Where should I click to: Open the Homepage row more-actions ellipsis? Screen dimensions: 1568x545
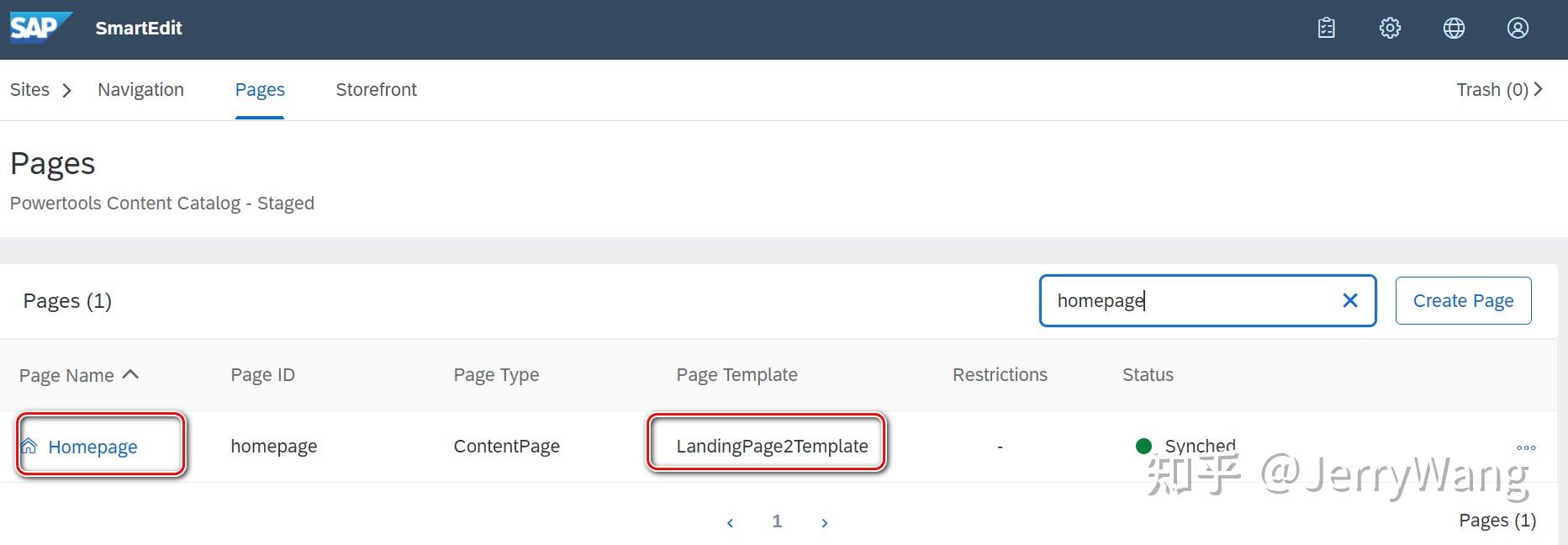[1526, 447]
